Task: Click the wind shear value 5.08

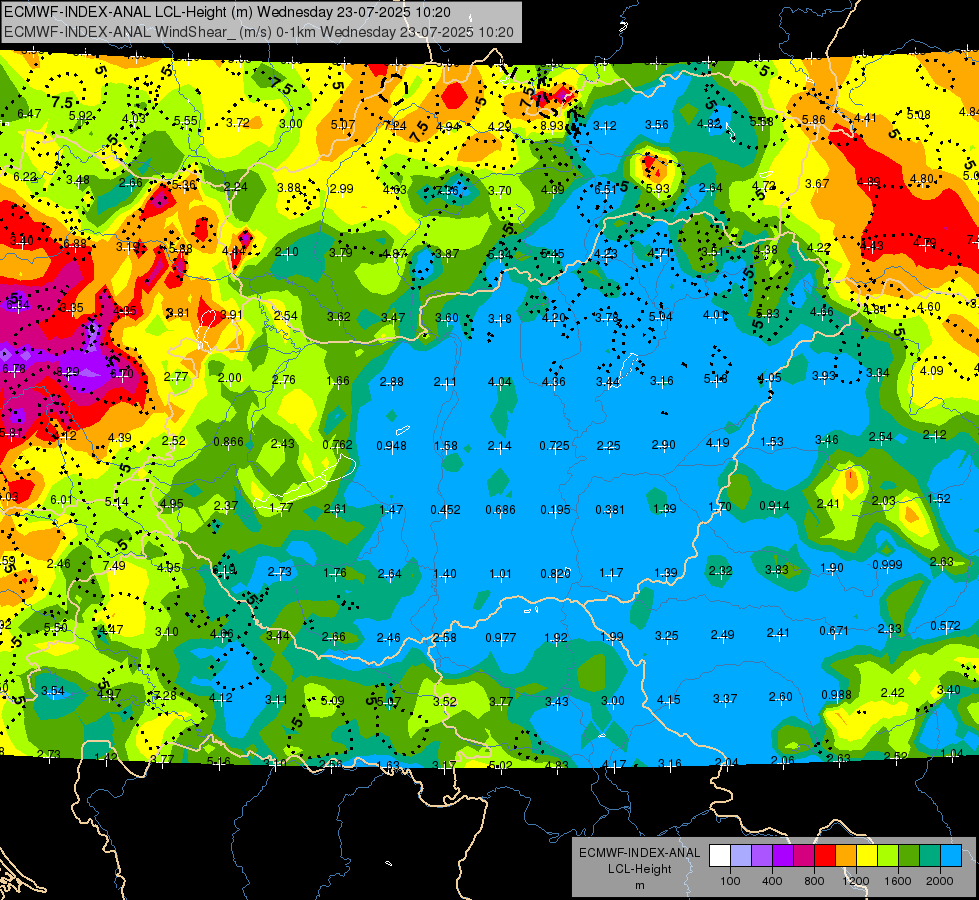Action: click(x=918, y=114)
